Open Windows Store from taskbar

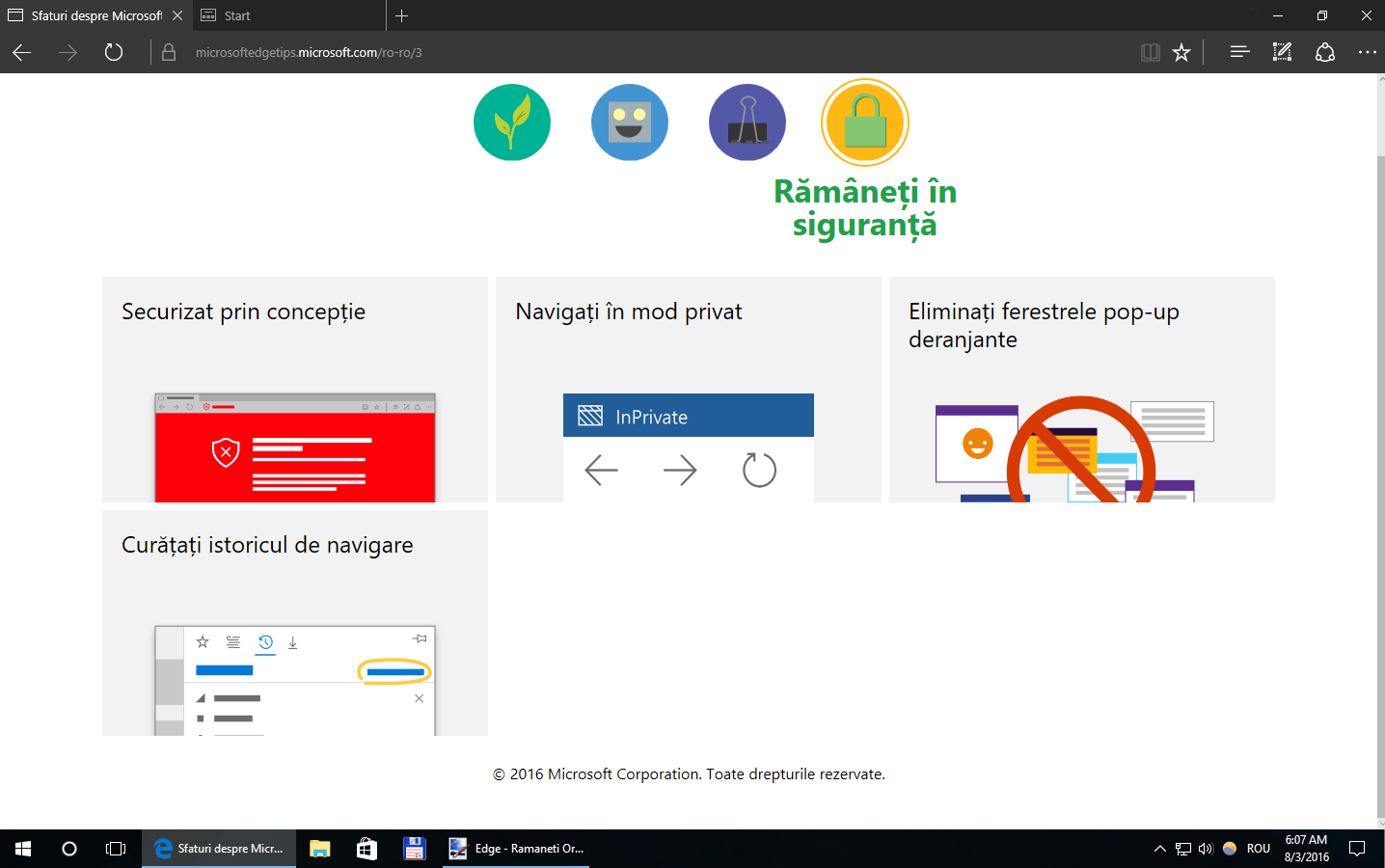(x=367, y=849)
